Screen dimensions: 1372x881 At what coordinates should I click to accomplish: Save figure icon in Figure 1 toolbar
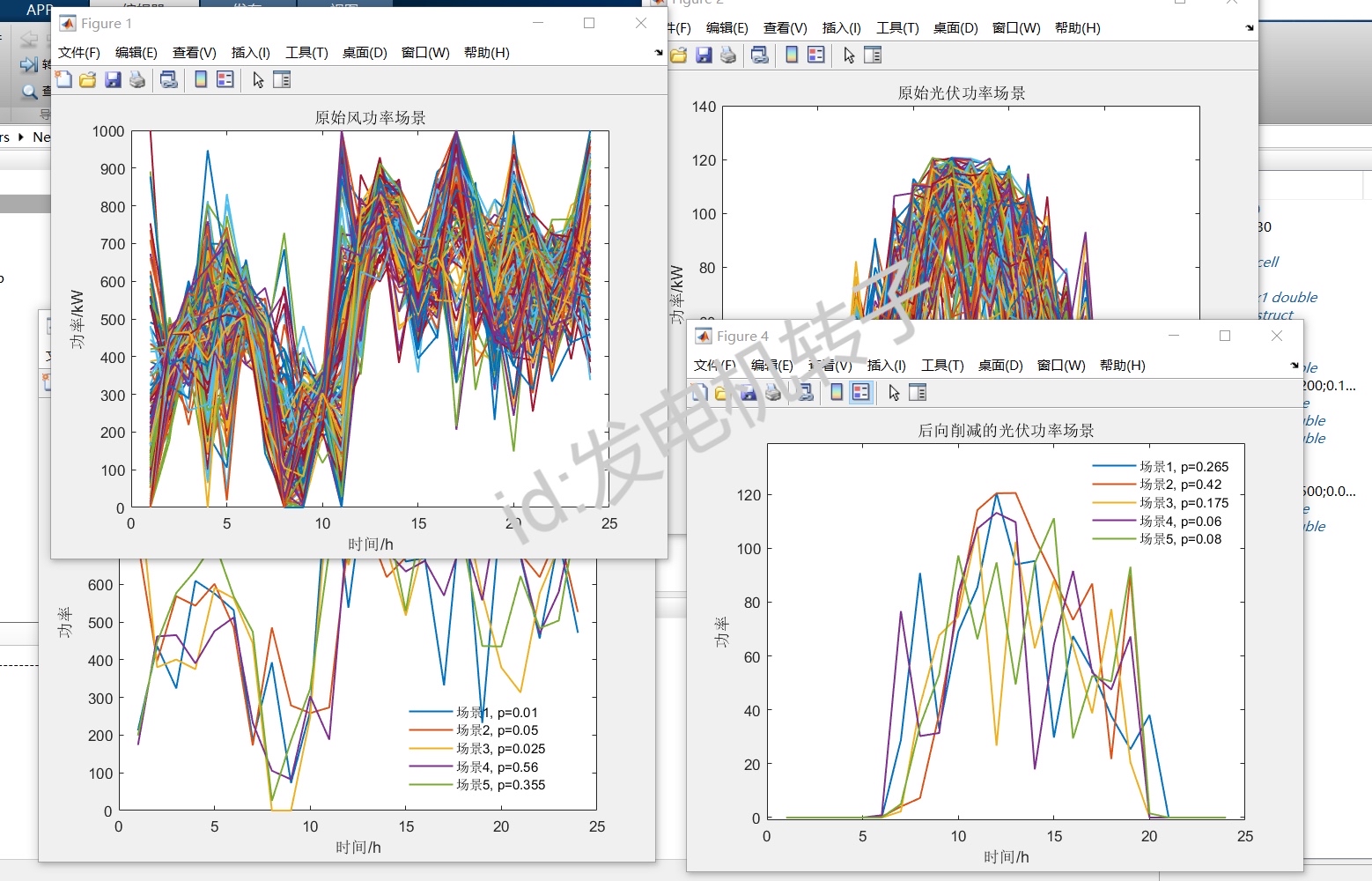(x=113, y=80)
